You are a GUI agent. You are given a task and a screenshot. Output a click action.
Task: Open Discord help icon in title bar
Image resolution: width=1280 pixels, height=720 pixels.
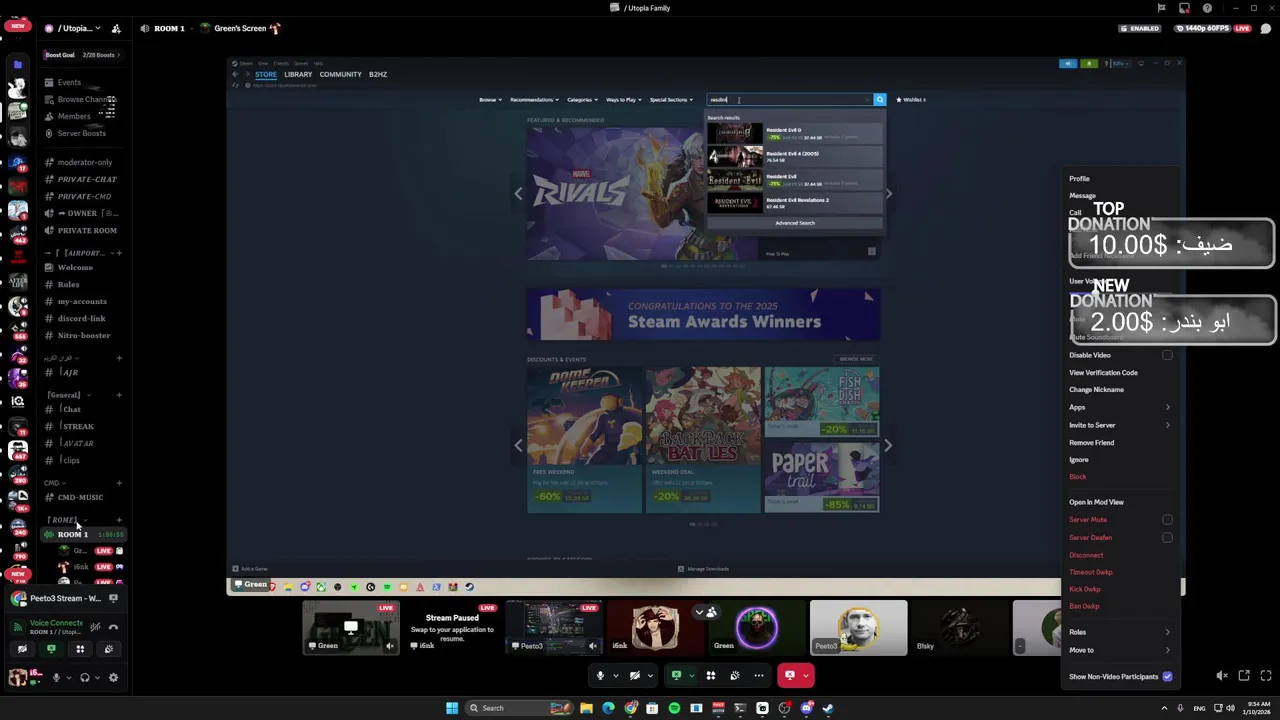coord(1207,8)
